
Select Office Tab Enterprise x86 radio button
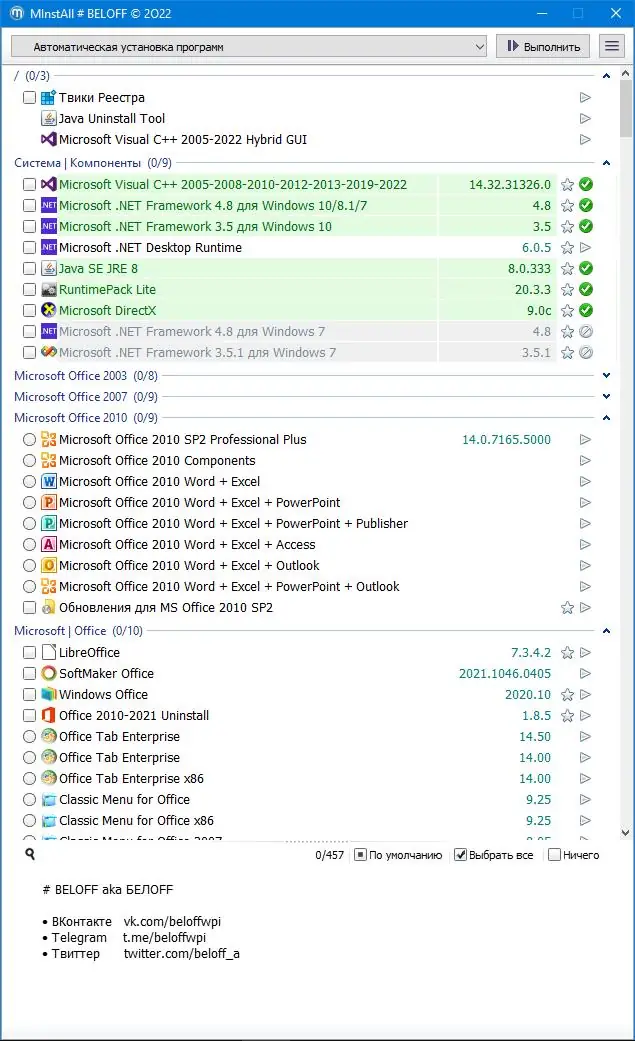(29, 778)
